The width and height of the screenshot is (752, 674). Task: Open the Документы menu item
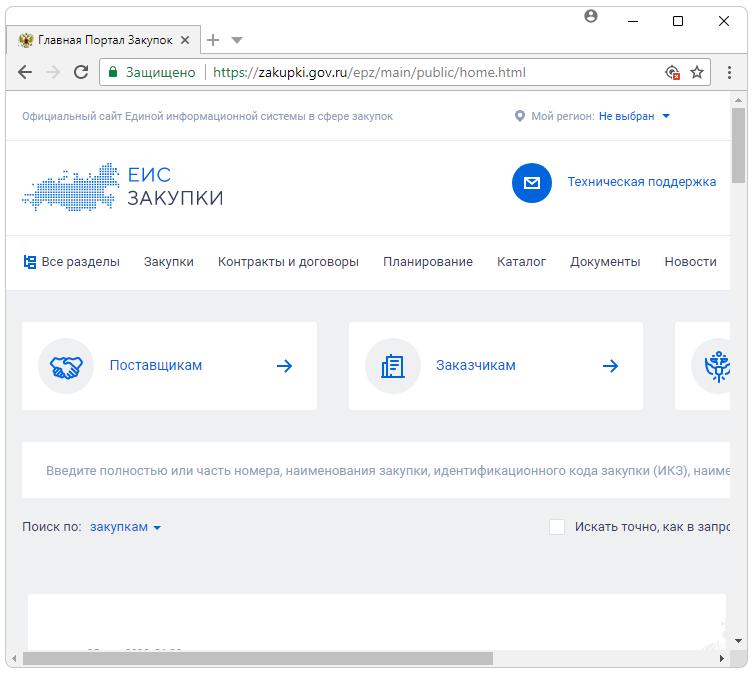(605, 262)
